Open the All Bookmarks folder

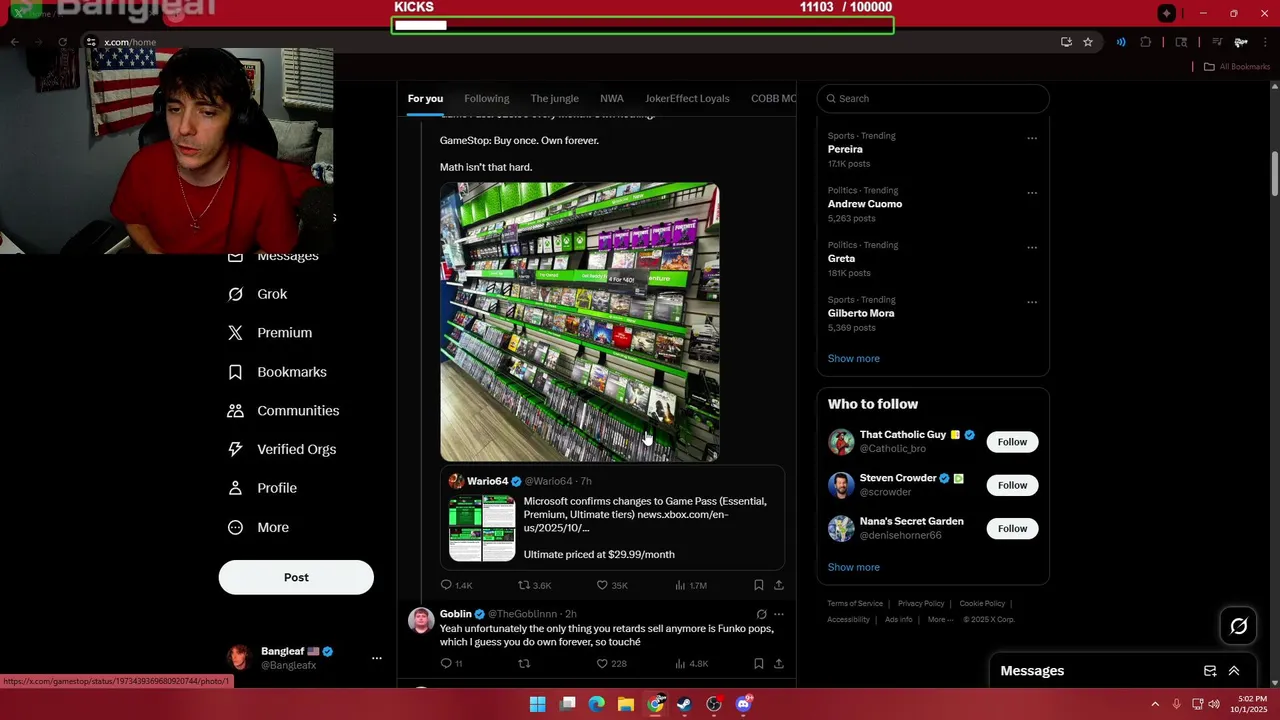[1236, 67]
